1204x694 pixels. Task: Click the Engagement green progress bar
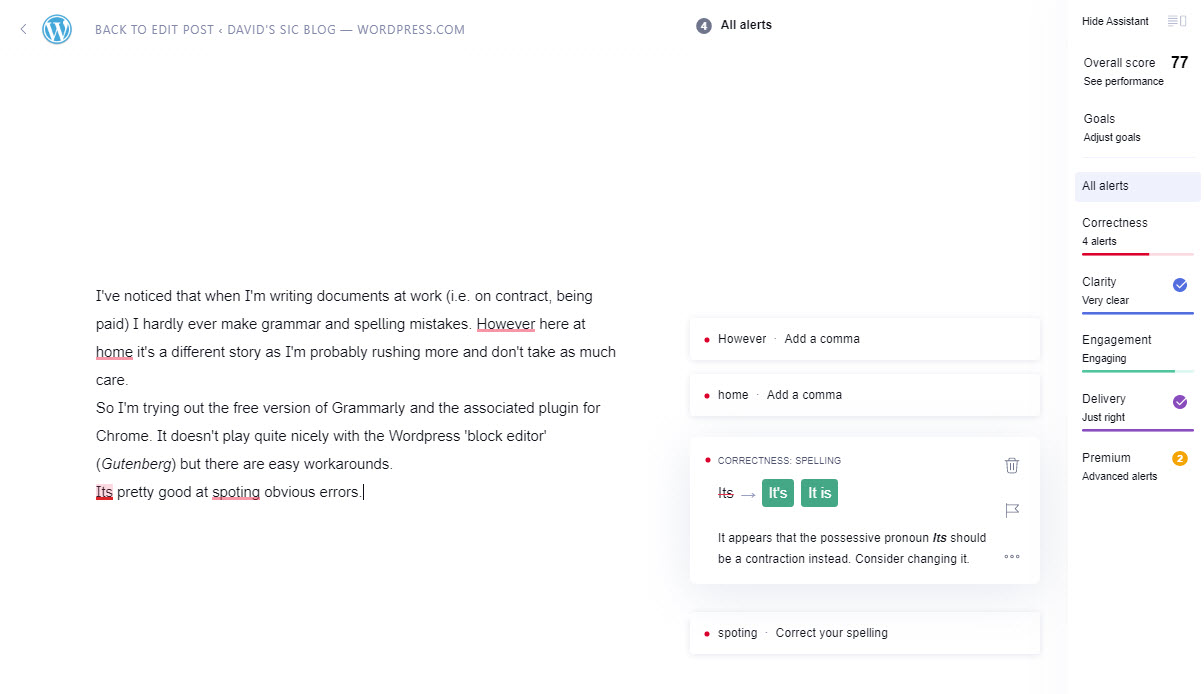[x=1138, y=371]
